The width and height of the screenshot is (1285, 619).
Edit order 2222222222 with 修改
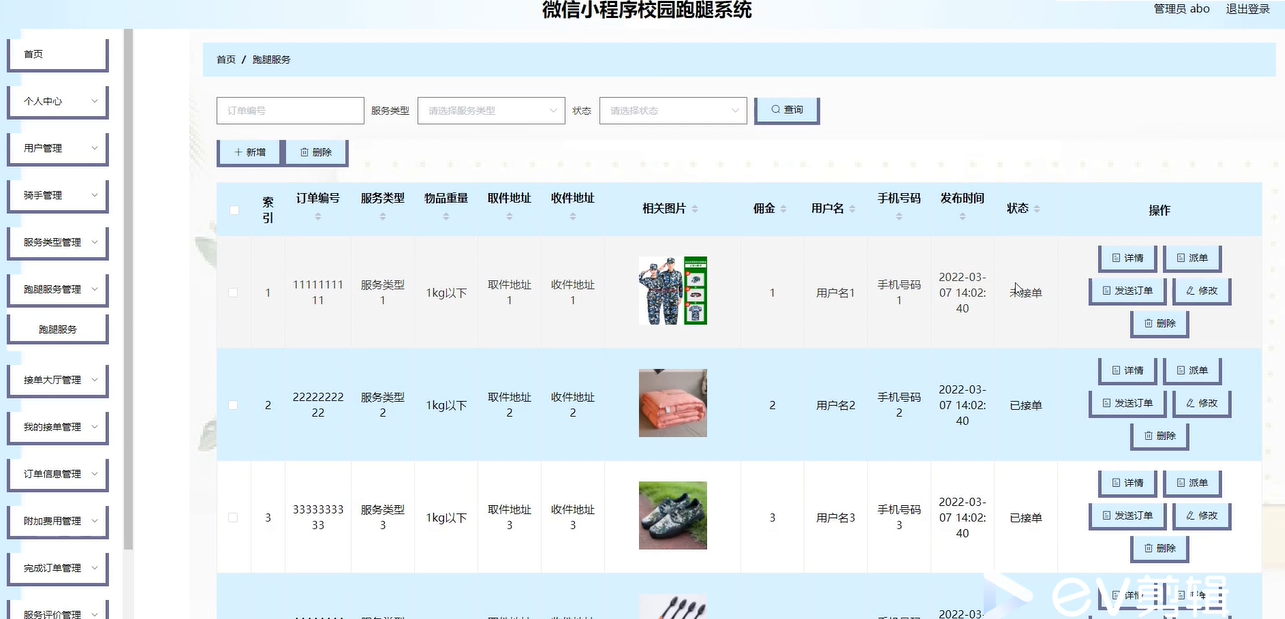1201,403
